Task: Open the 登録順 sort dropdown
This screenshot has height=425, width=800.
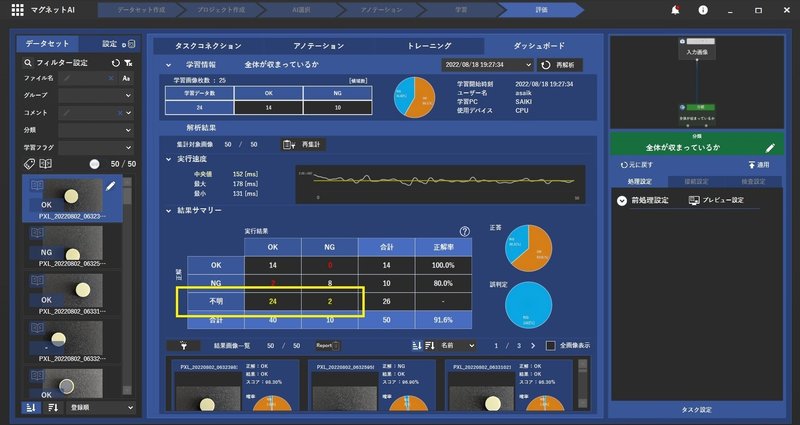Action: click(102, 408)
